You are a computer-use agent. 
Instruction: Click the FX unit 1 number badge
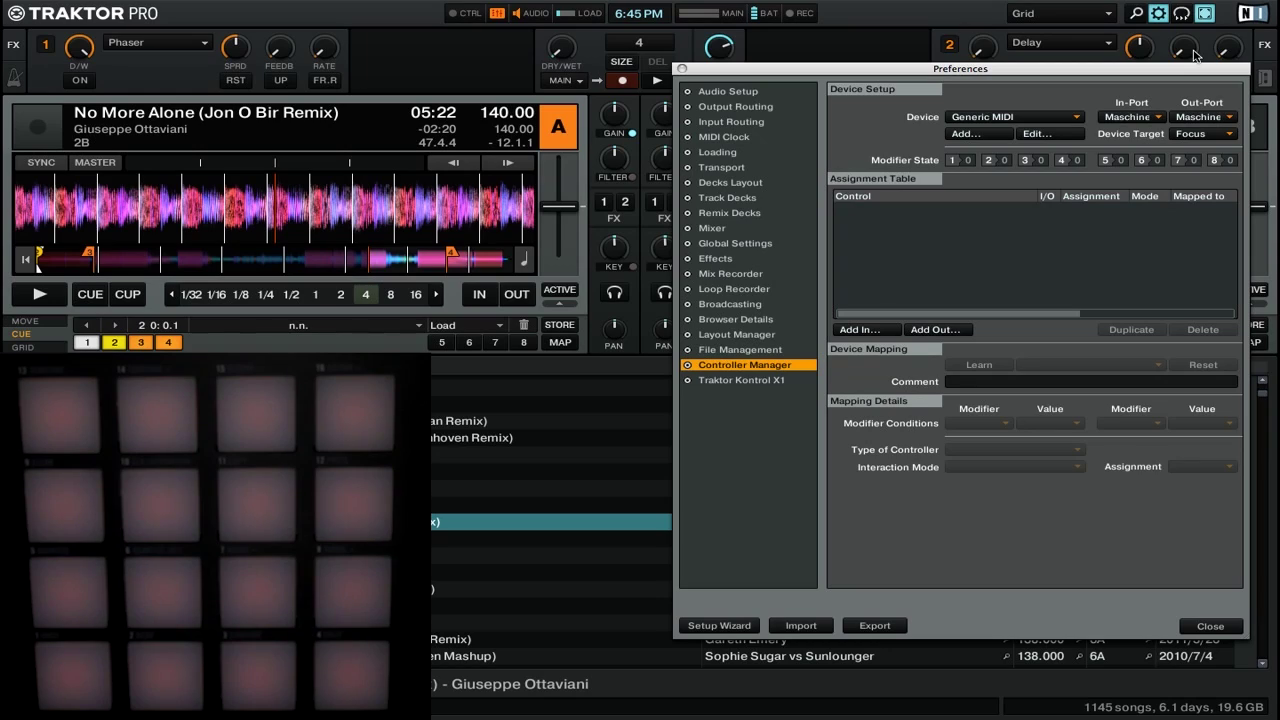45,44
